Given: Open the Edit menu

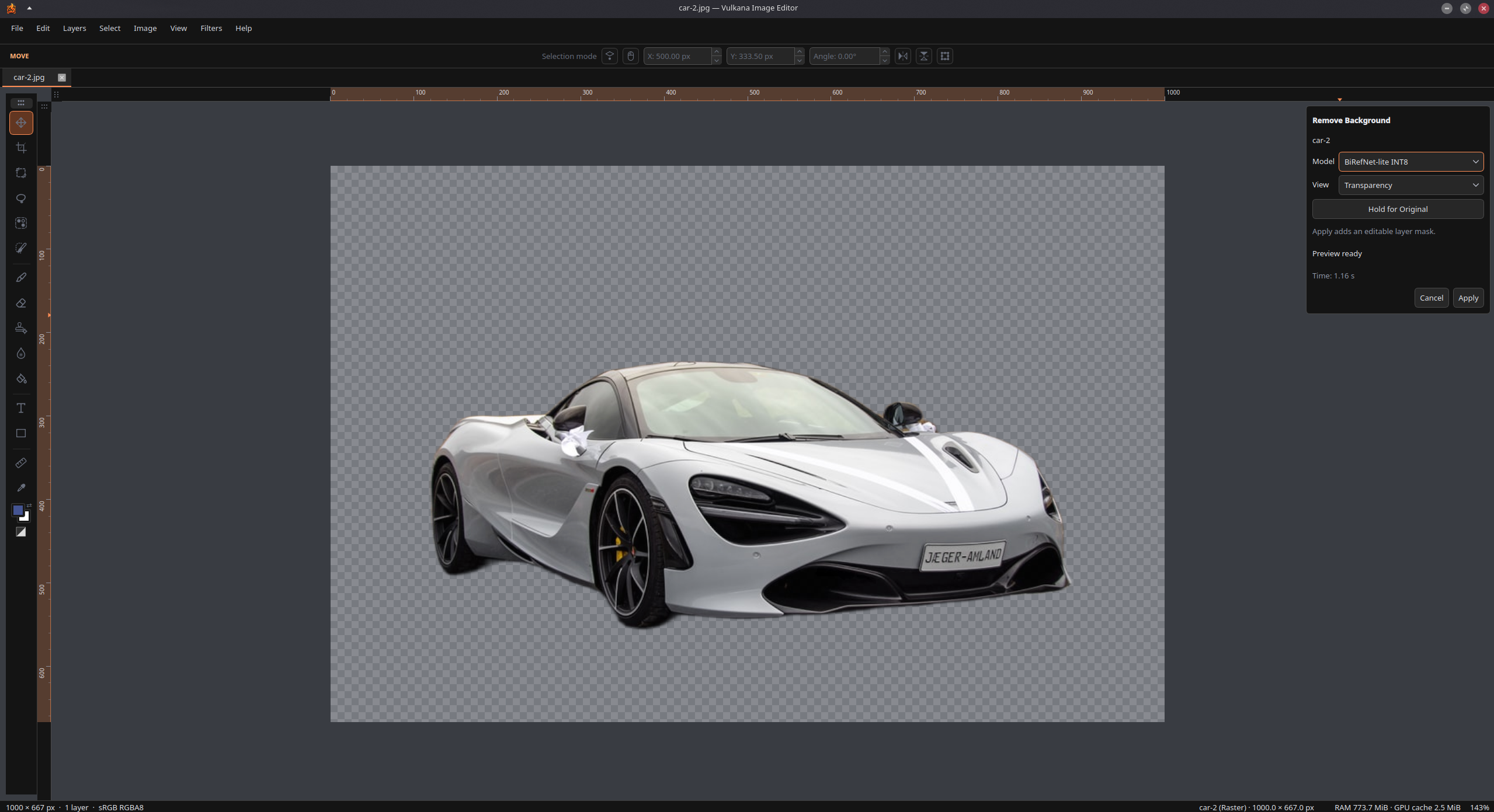Looking at the screenshot, I should [43, 28].
